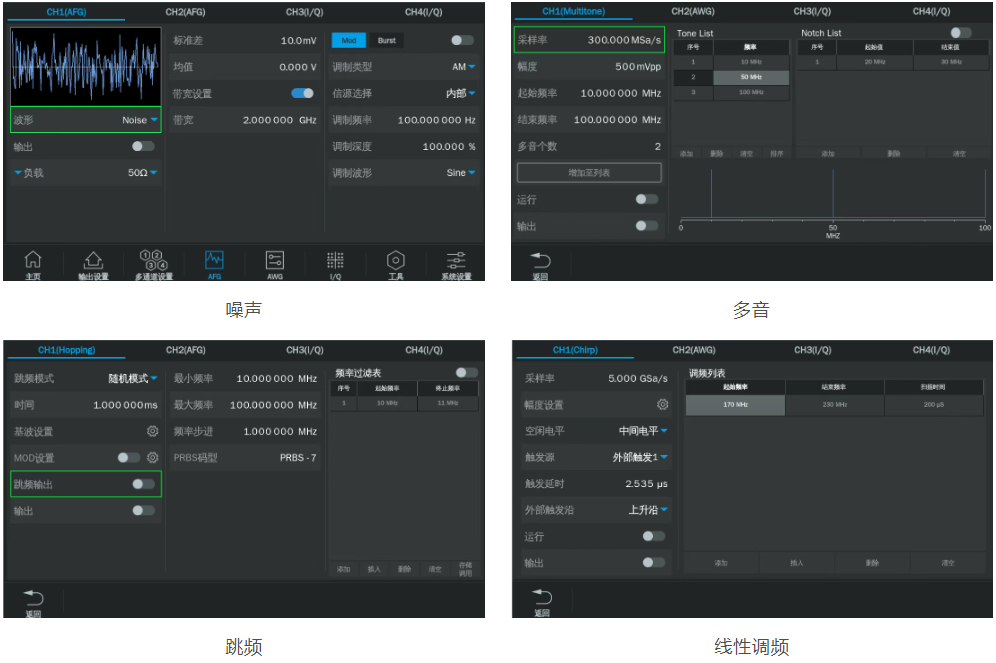996x663 pixels.
Task: Select the 采样率 300.000 MSa/s field
Action: pyautogui.click(x=589, y=40)
